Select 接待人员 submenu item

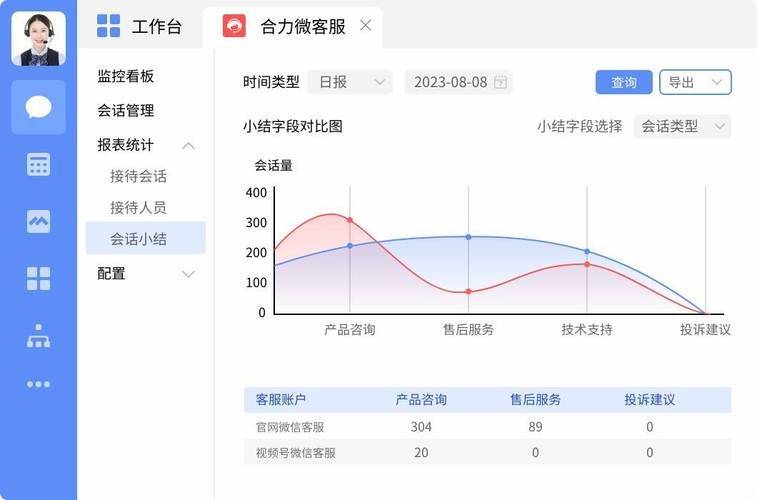point(139,208)
